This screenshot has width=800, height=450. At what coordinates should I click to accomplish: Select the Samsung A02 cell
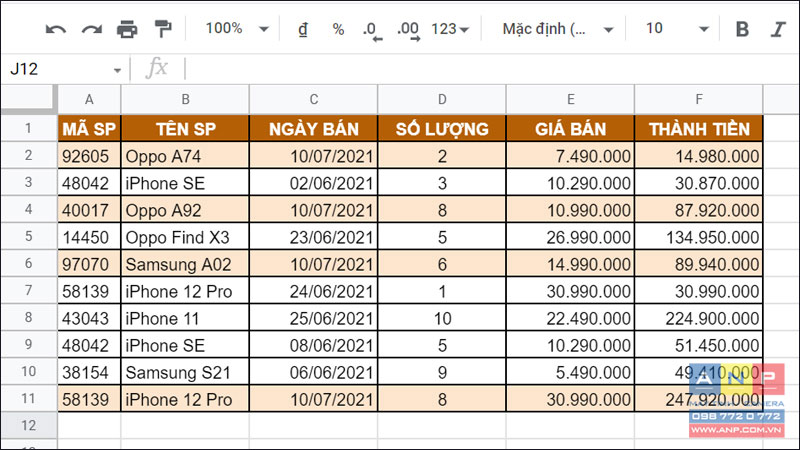[x=185, y=264]
